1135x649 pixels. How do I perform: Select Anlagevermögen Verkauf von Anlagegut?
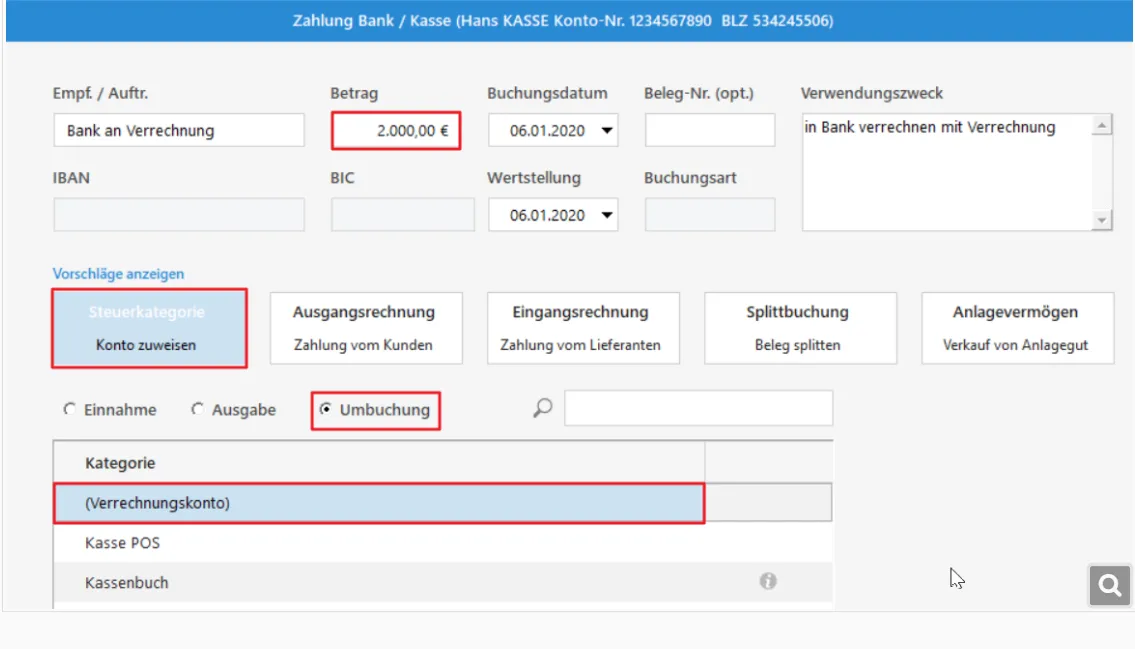(1016, 328)
